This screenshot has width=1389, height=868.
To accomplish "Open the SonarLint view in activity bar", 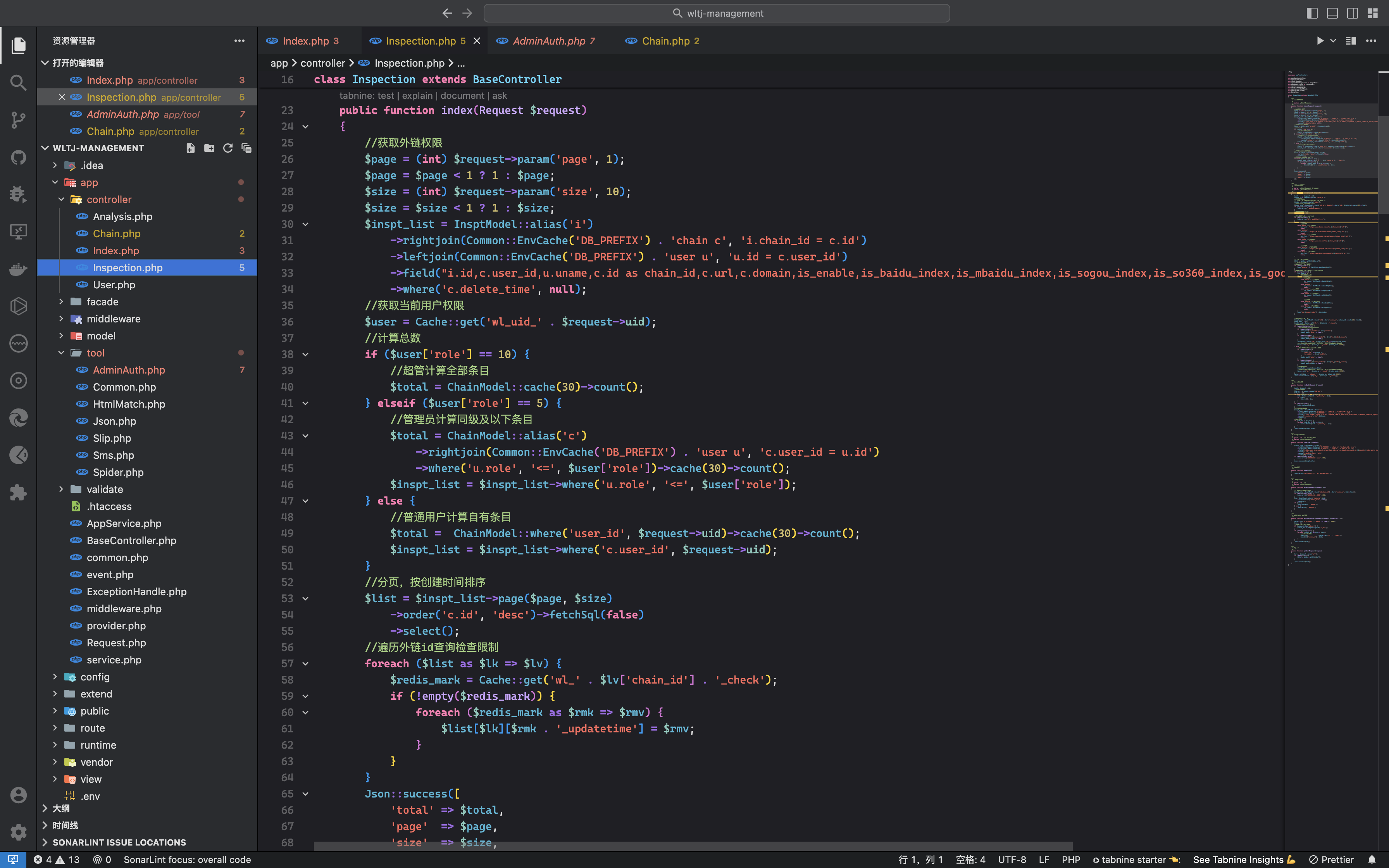I will (x=18, y=343).
